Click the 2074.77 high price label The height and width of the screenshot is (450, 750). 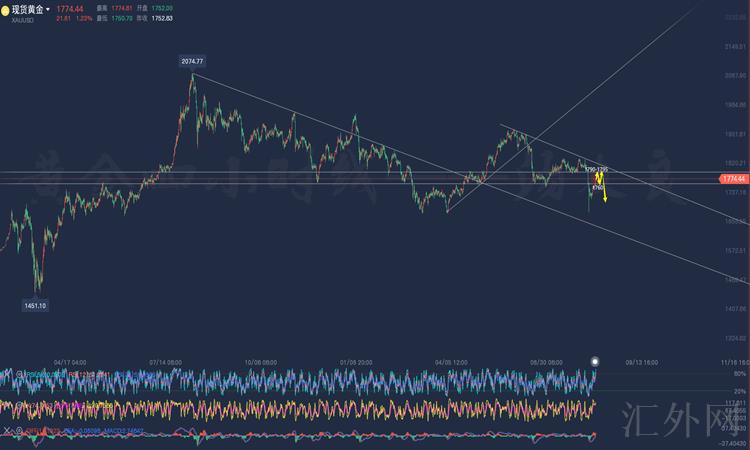coord(192,61)
